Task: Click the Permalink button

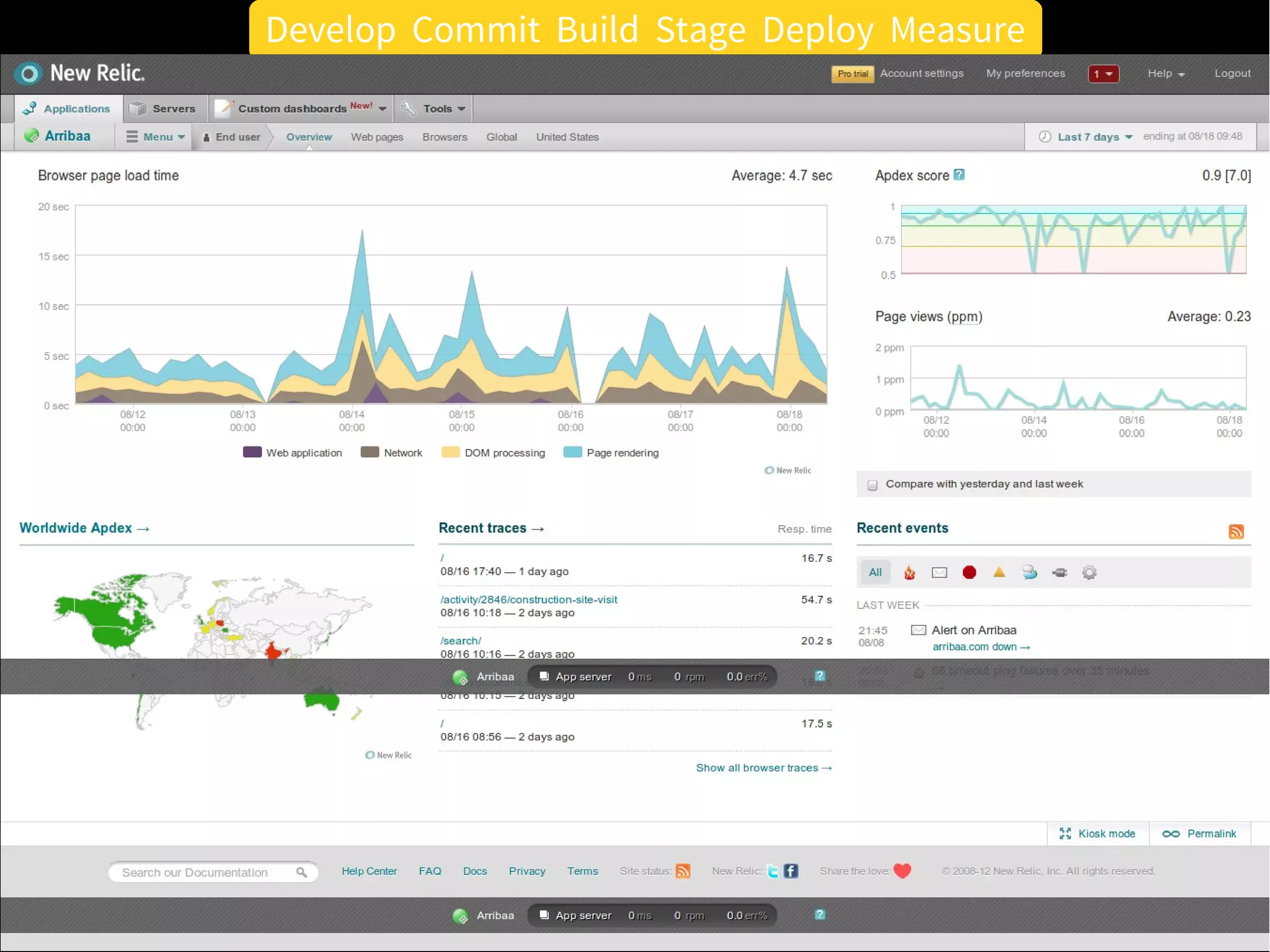Action: click(1199, 834)
